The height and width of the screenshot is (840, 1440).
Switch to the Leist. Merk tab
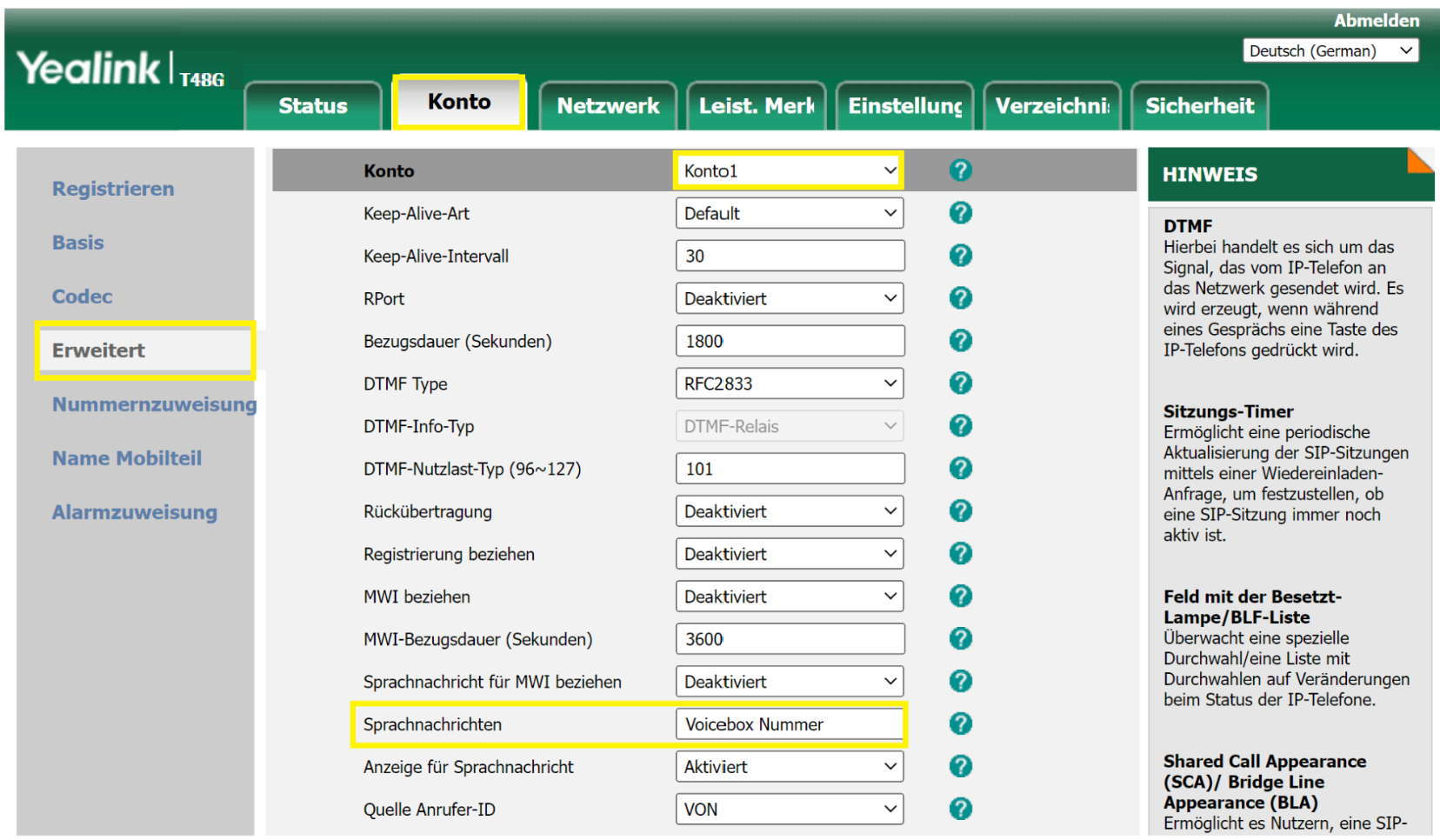(757, 106)
